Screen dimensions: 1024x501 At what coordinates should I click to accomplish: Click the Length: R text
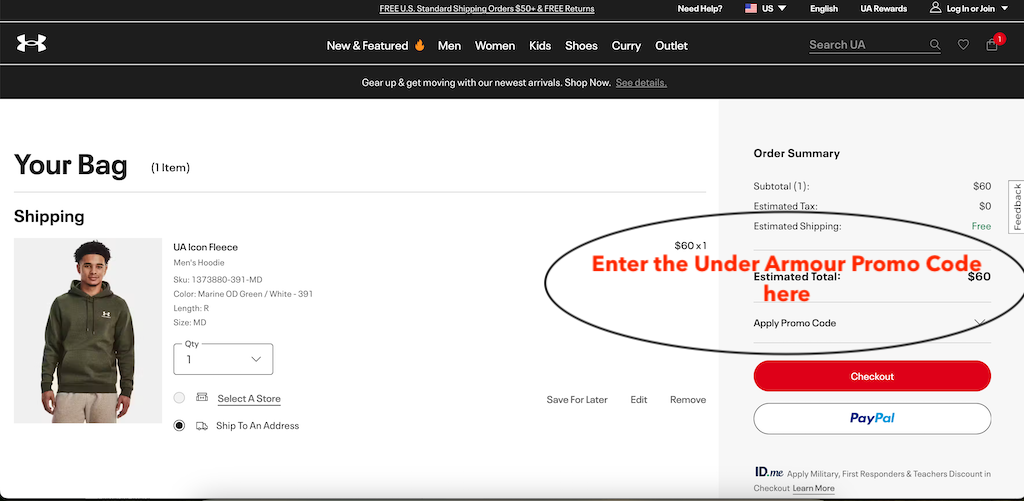[x=191, y=308]
